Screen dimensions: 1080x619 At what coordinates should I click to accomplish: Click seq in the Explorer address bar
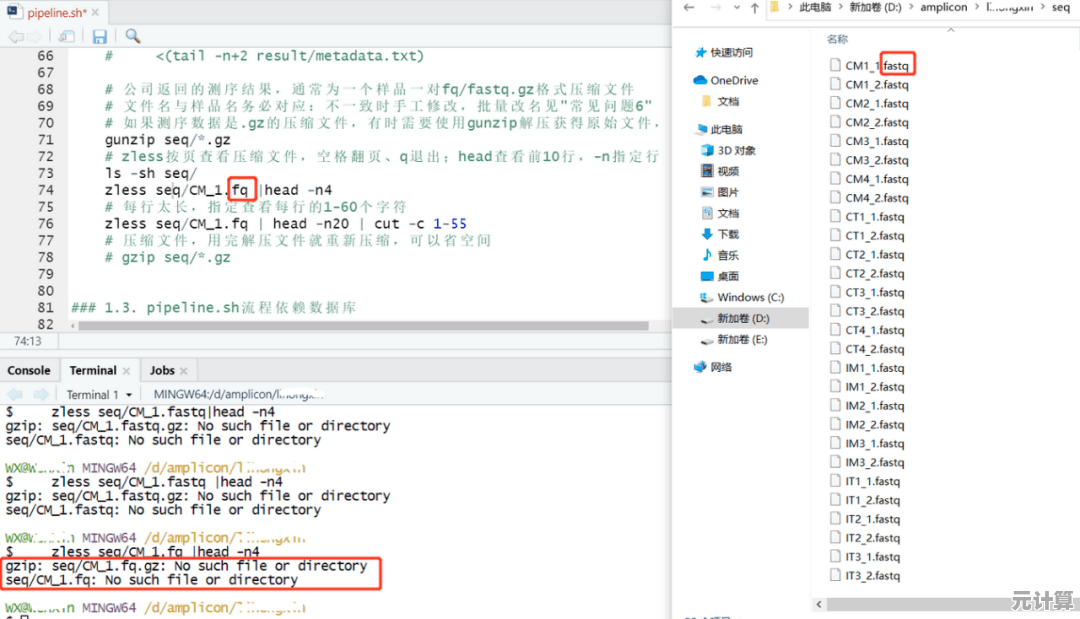(1061, 7)
